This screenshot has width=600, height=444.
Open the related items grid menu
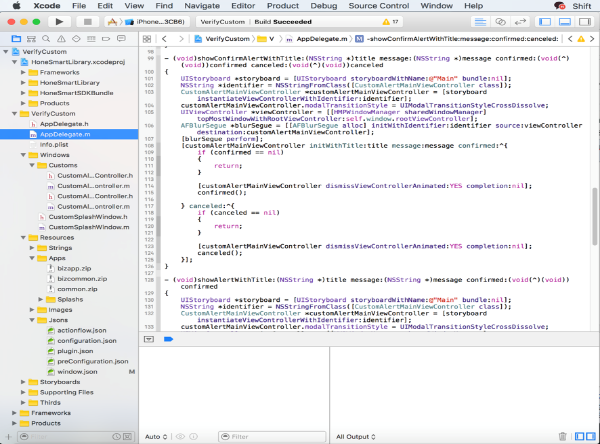click(147, 39)
